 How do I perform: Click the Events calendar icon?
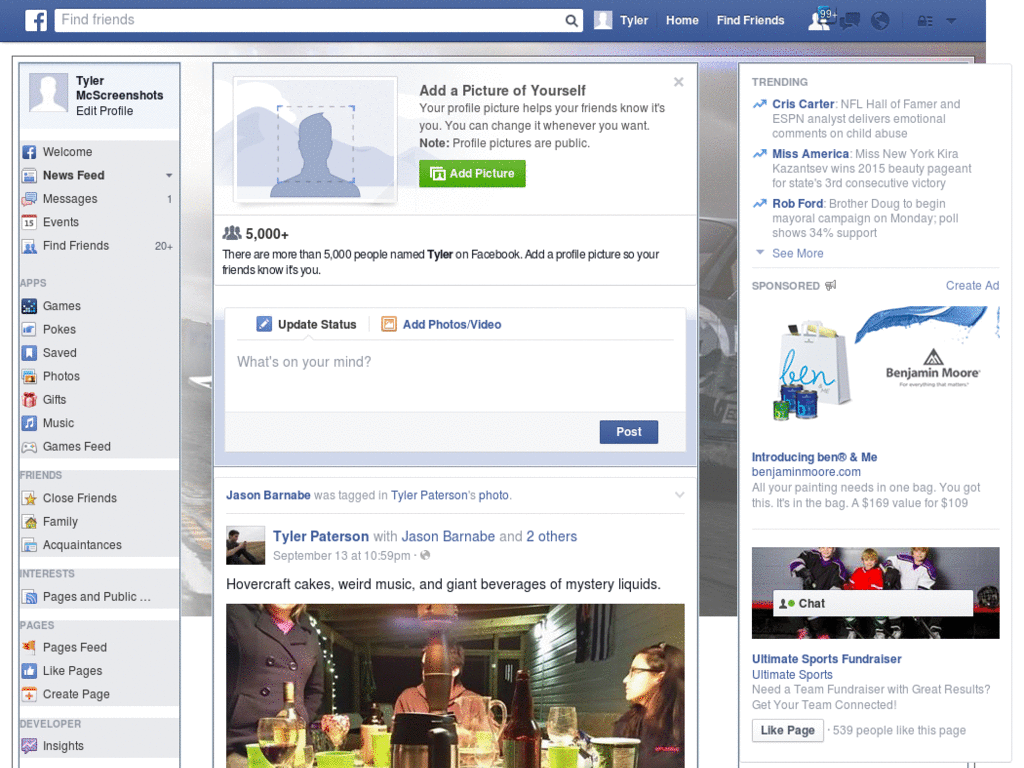29,222
